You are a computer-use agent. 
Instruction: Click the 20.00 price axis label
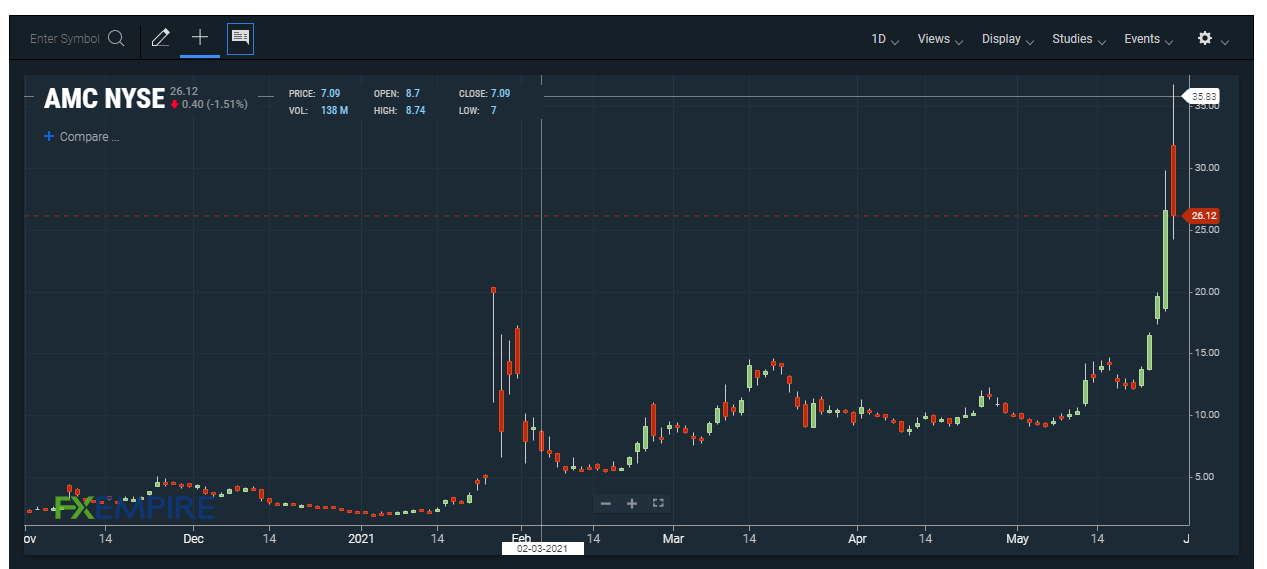click(1207, 291)
